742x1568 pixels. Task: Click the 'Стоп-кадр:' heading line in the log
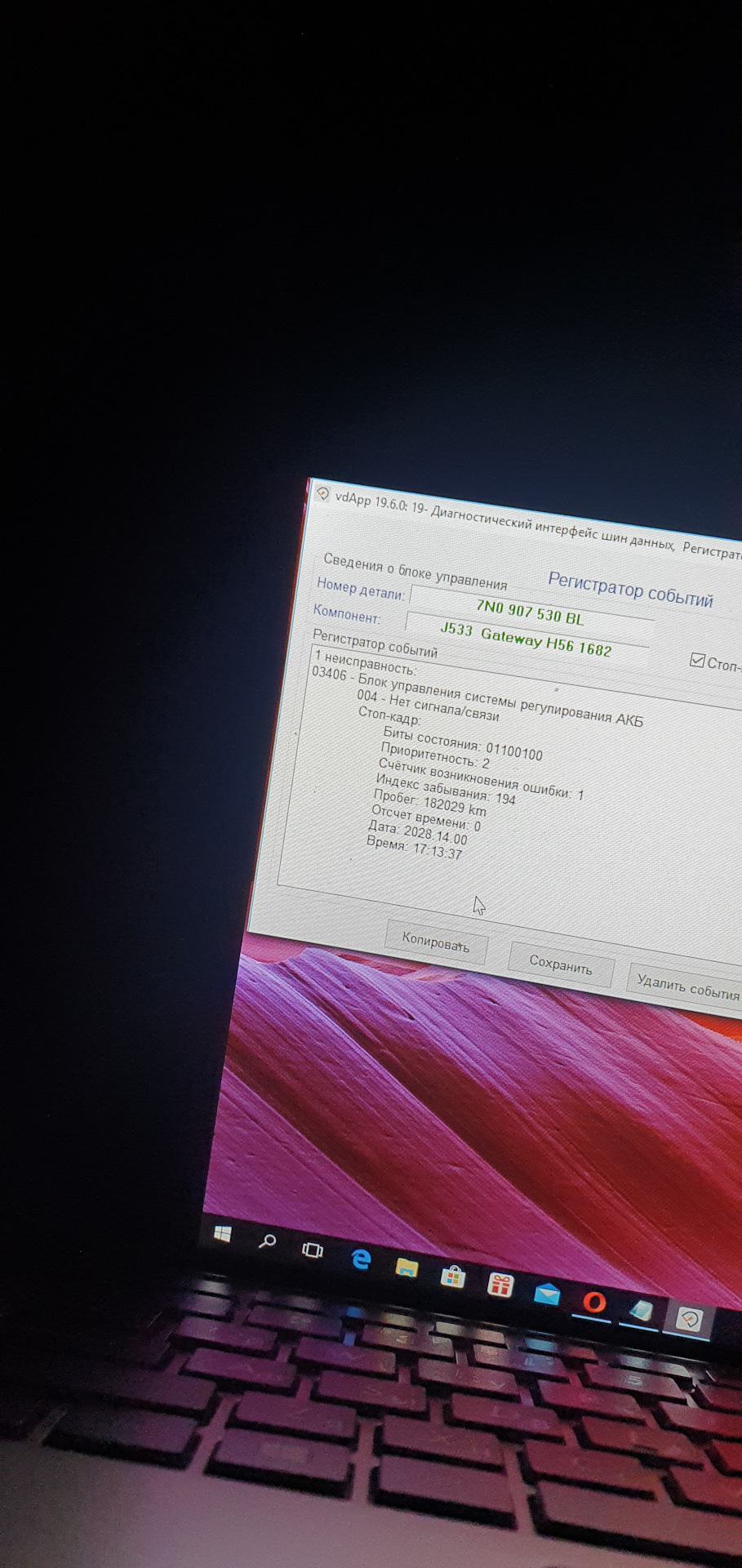click(x=390, y=715)
